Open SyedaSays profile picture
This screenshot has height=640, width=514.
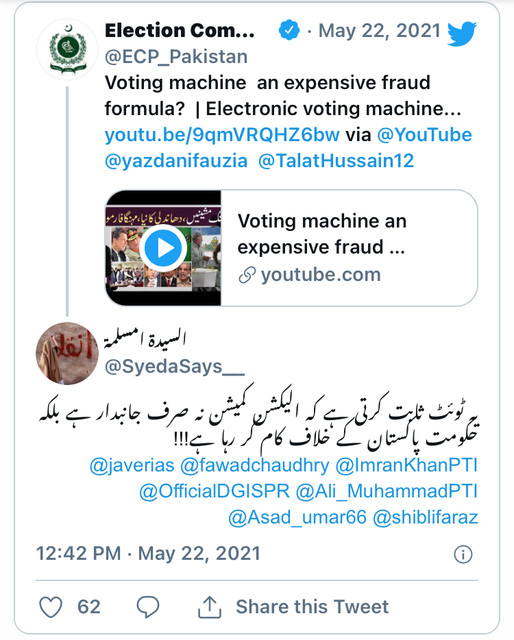pyautogui.click(x=67, y=353)
